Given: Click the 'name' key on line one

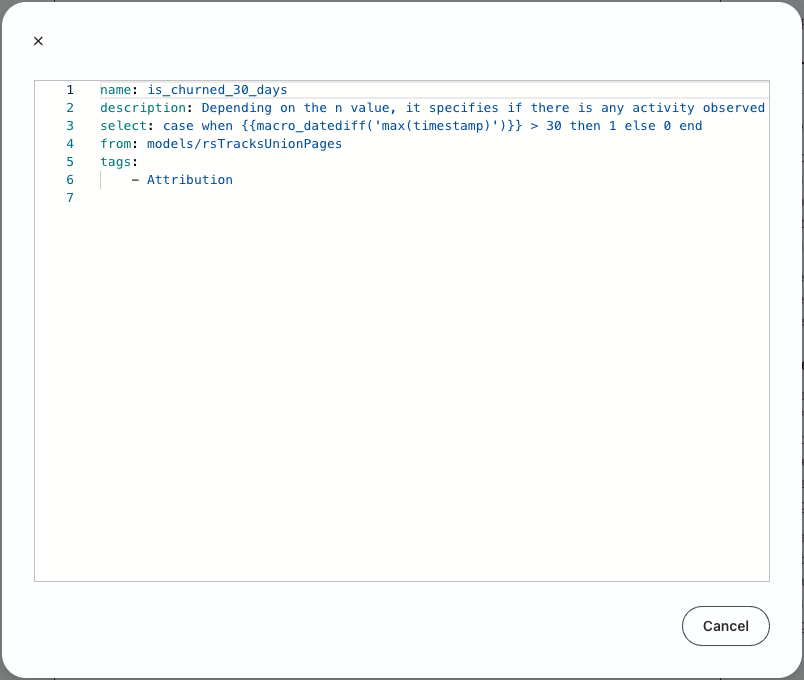Looking at the screenshot, I should click(115, 90).
